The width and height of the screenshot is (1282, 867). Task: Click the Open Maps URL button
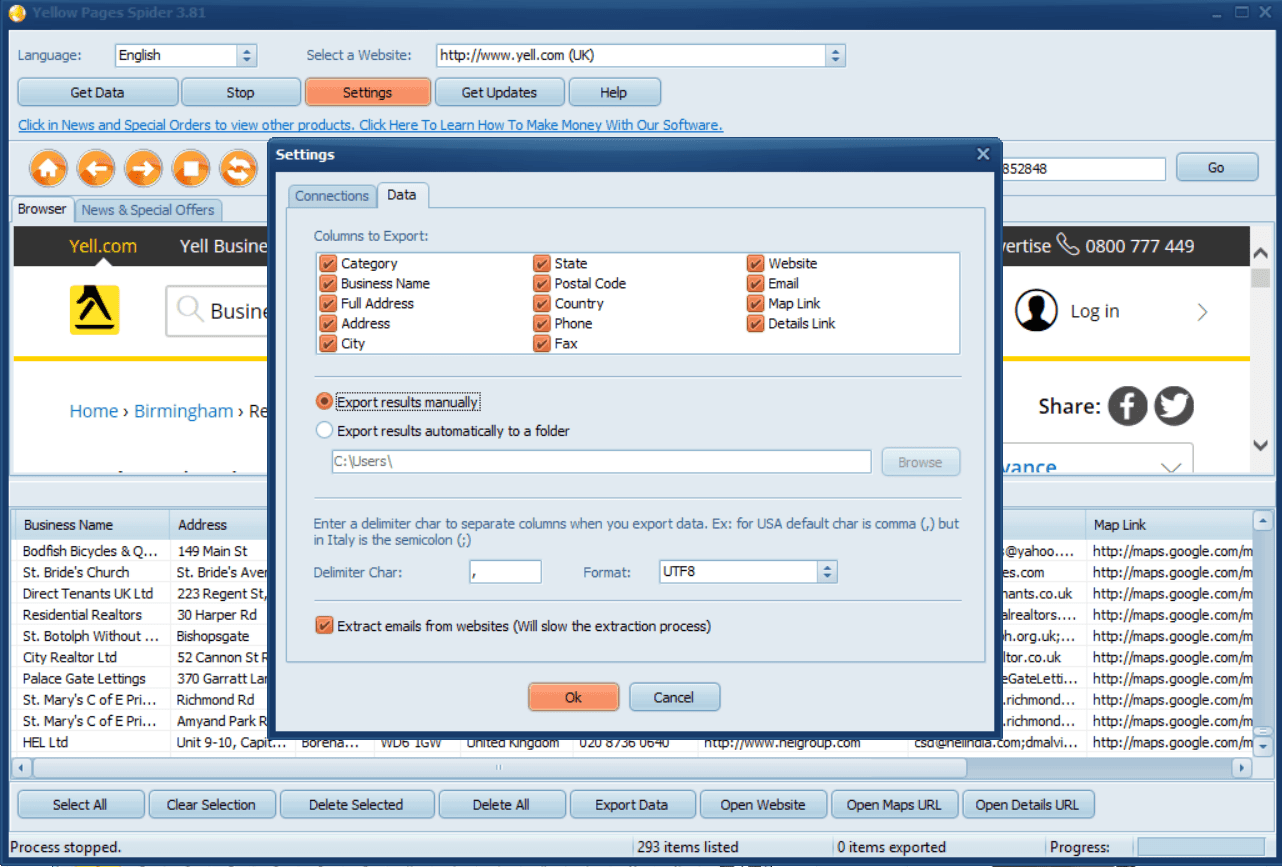click(x=894, y=804)
